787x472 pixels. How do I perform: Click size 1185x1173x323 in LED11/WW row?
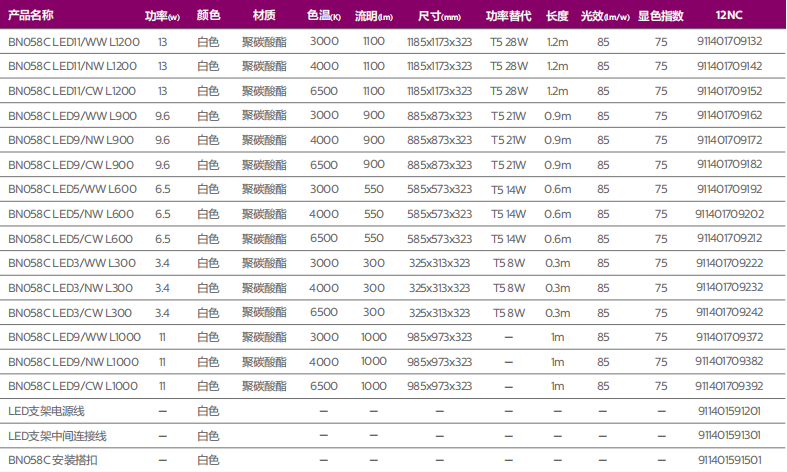(x=439, y=42)
